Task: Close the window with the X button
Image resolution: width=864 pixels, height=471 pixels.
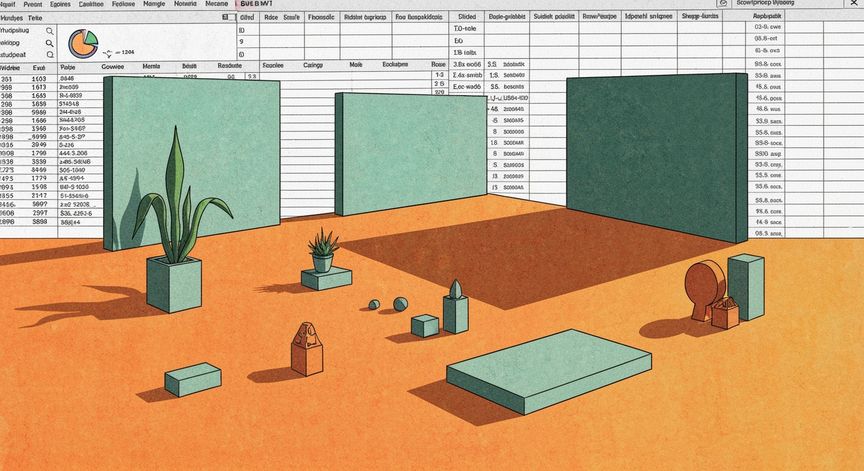Action: point(855,3)
